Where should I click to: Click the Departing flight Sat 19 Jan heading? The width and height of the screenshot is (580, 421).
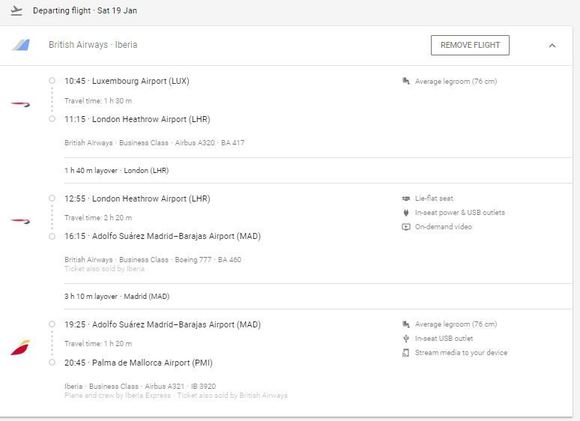click(85, 11)
